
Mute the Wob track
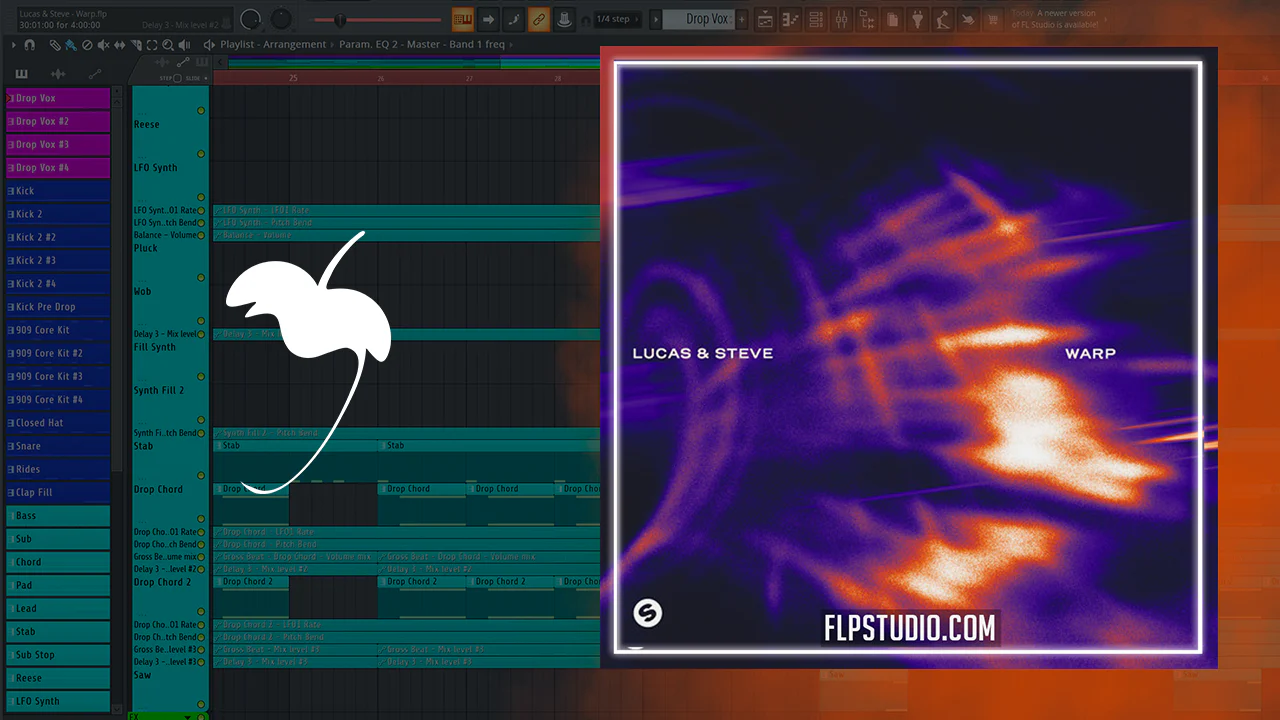point(201,321)
